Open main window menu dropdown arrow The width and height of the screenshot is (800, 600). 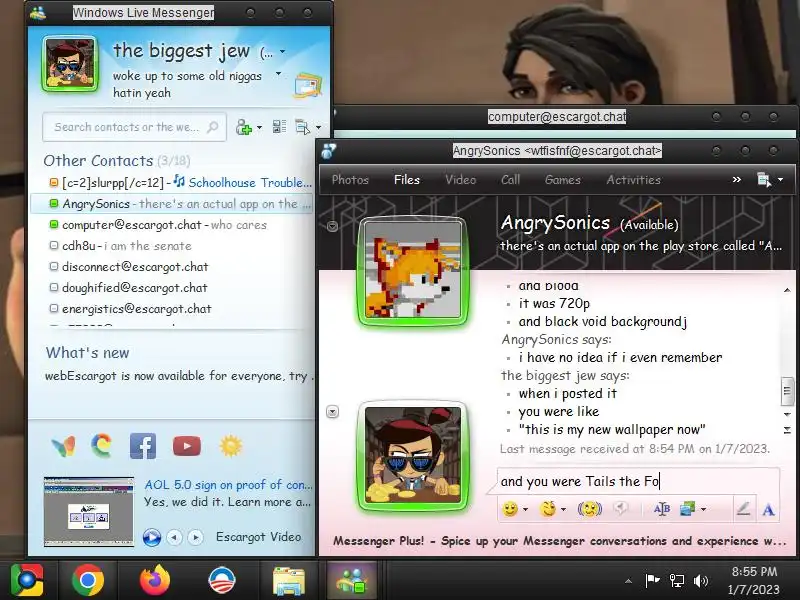318,128
